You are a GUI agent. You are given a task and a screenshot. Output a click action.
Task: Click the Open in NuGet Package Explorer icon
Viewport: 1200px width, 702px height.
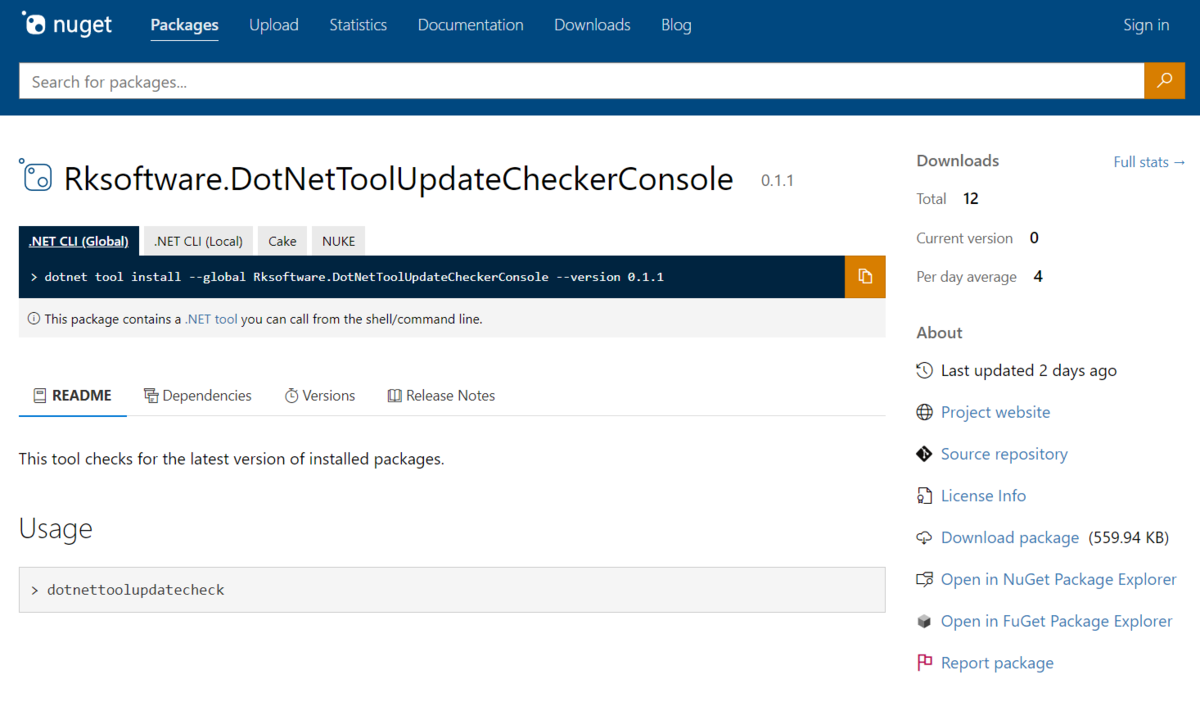pos(923,579)
